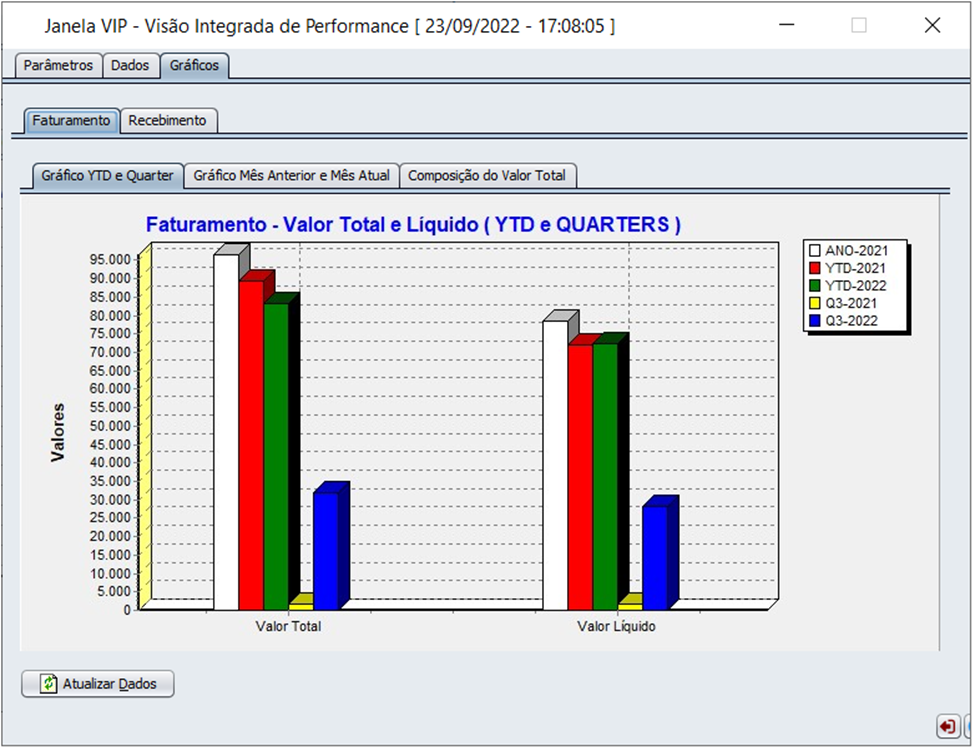975x750 pixels.
Task: View the Composição do Valor Total tab
Action: click(487, 175)
